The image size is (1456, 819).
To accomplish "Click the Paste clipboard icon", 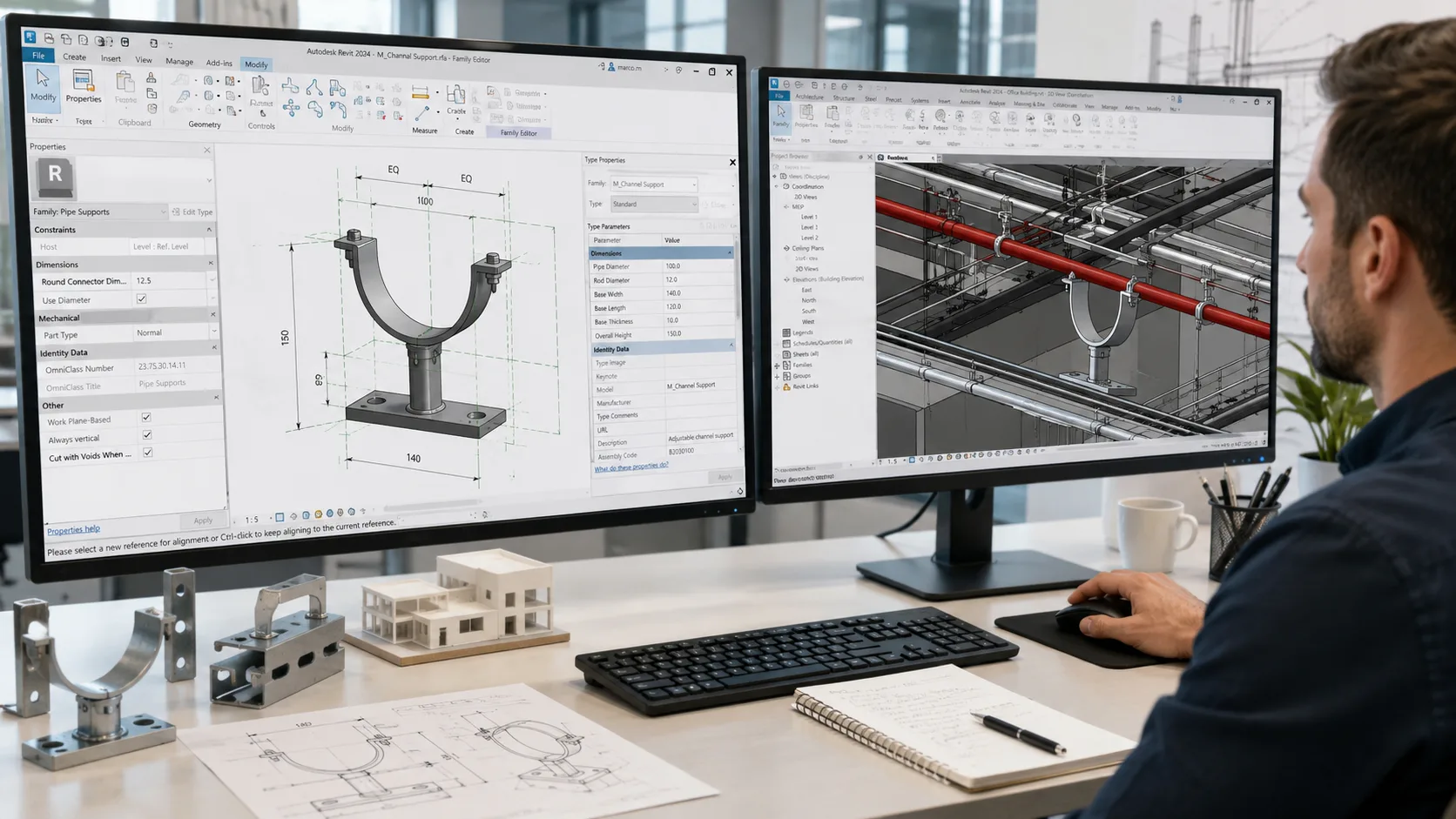I will [125, 83].
